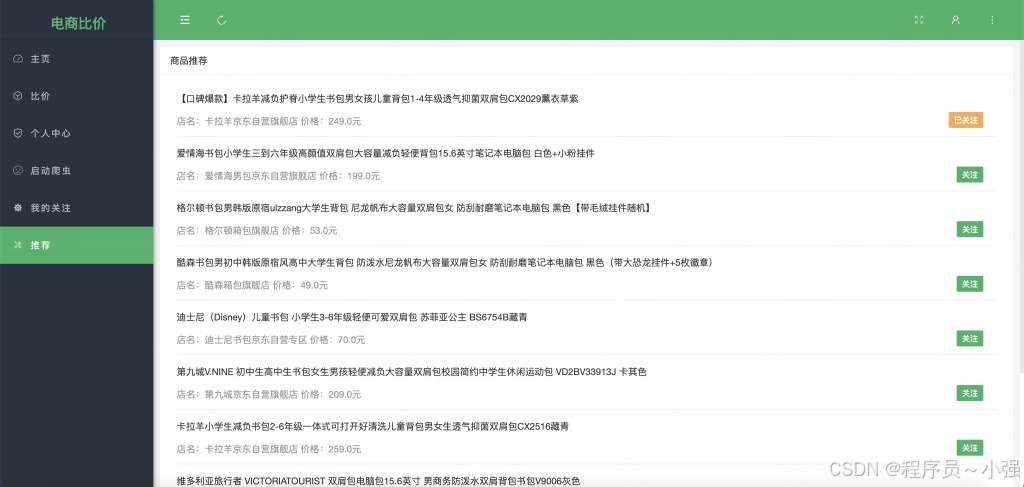Screen dimensions: 1024x487
Task: Click the 卡拉羊小学生减负书包2-6年级 title
Action: (372, 426)
